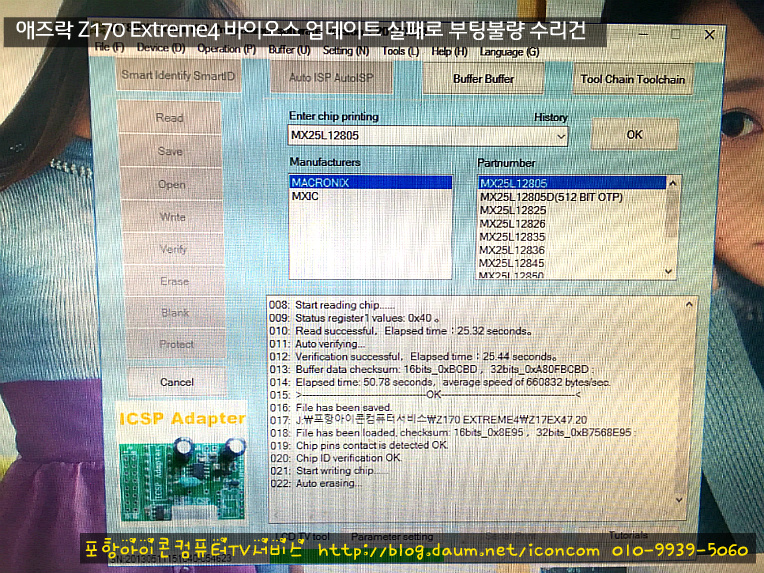Click log line 010 Read successful
The width and height of the screenshot is (764, 573).
point(401,331)
